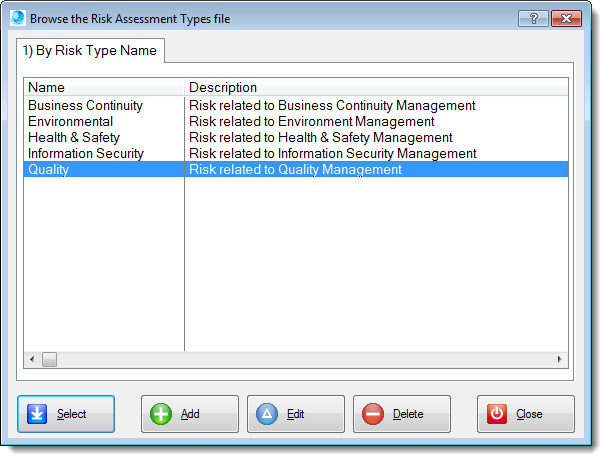Image resolution: width=607 pixels, height=461 pixels.
Task: Choose the Health & Safety entry
Action: click(74, 137)
